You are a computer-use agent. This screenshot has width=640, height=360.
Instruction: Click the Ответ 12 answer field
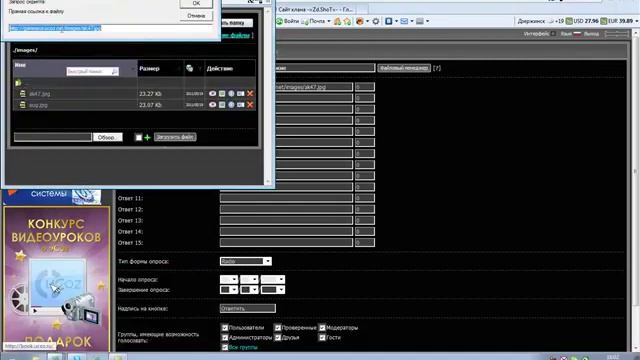(x=286, y=209)
